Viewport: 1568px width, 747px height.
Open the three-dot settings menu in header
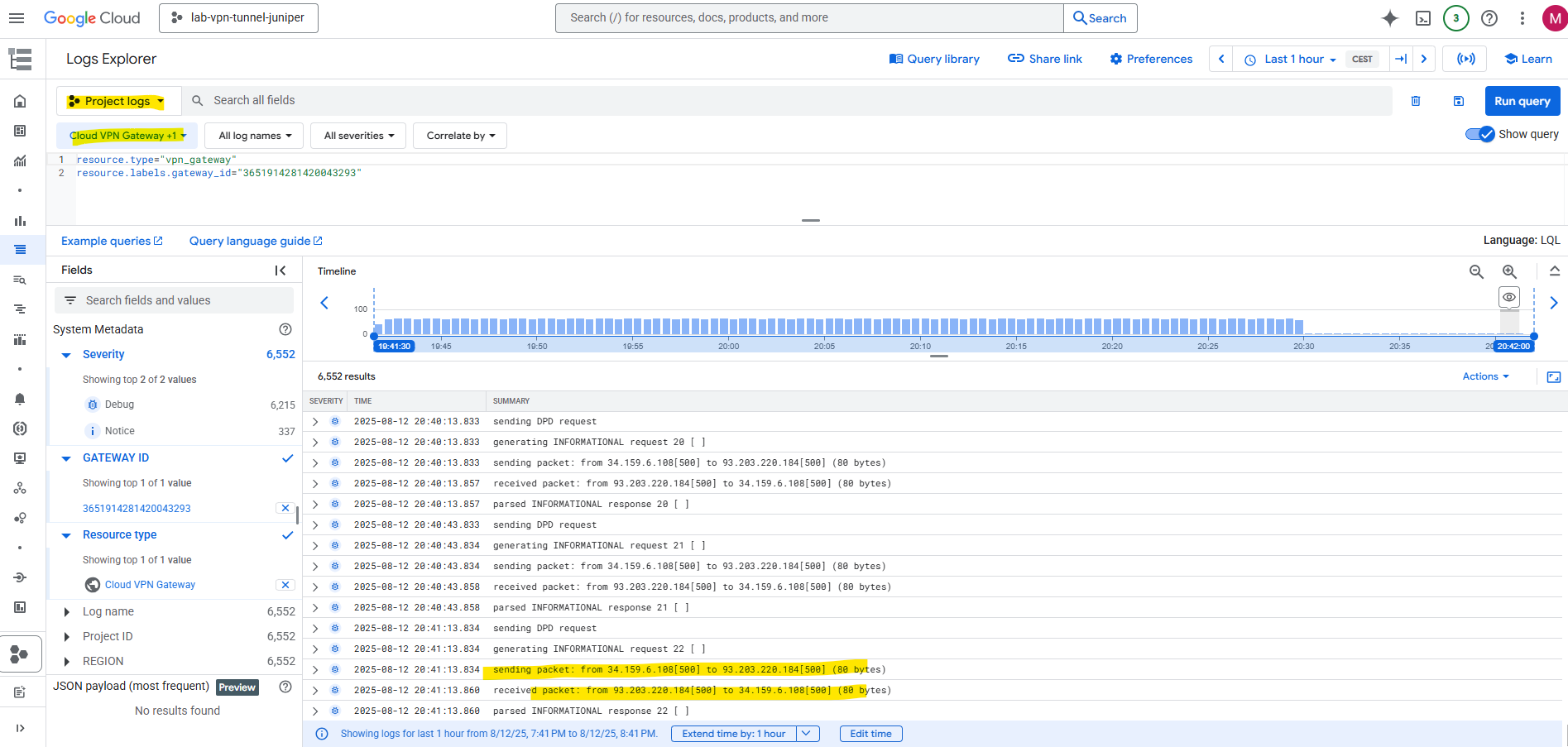[1522, 18]
